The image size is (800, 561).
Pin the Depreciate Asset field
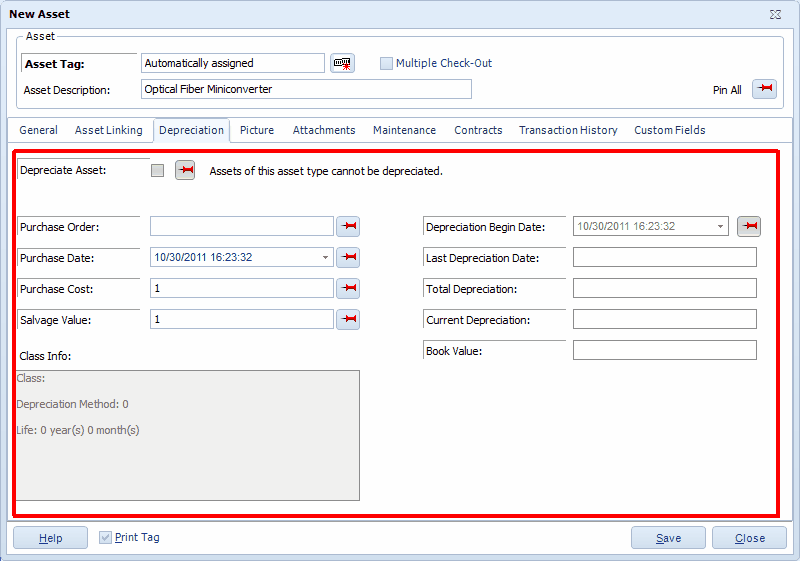coord(185,170)
